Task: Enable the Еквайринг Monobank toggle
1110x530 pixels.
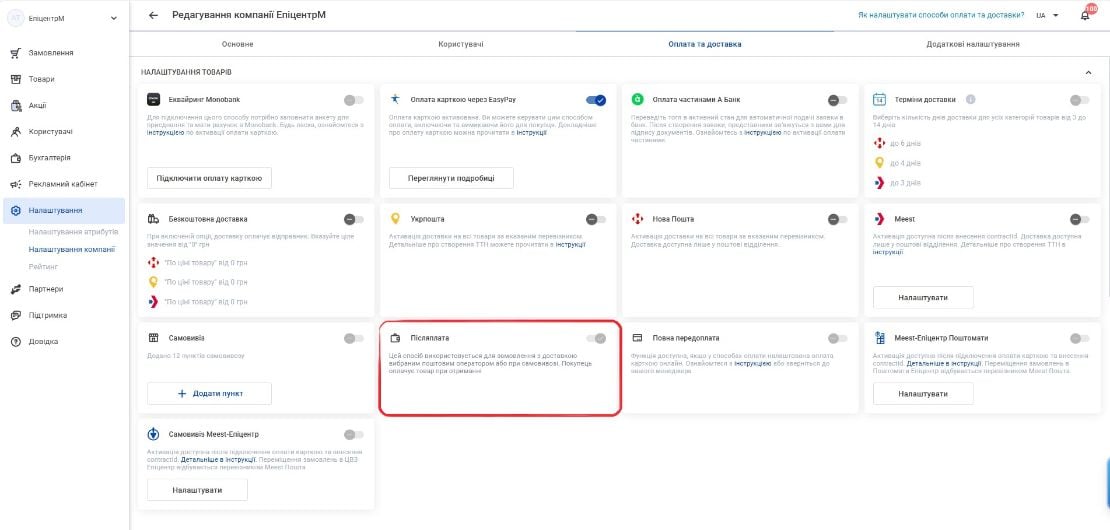Action: point(354,100)
